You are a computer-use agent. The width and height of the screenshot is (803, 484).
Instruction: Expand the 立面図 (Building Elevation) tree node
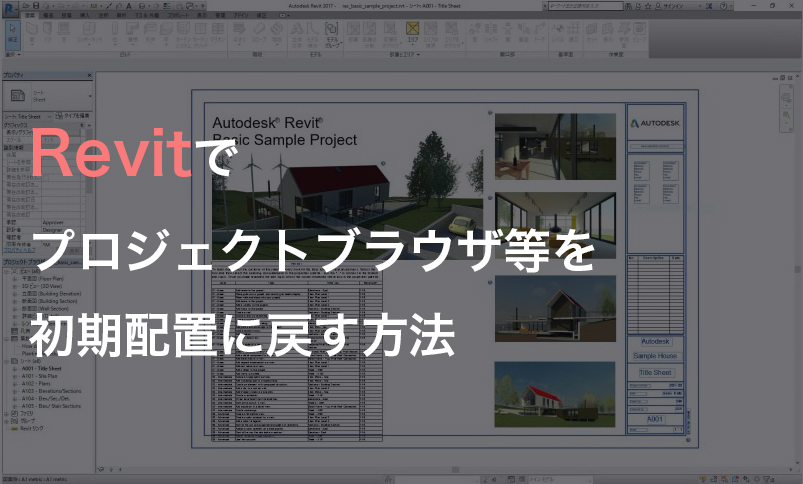[15, 294]
